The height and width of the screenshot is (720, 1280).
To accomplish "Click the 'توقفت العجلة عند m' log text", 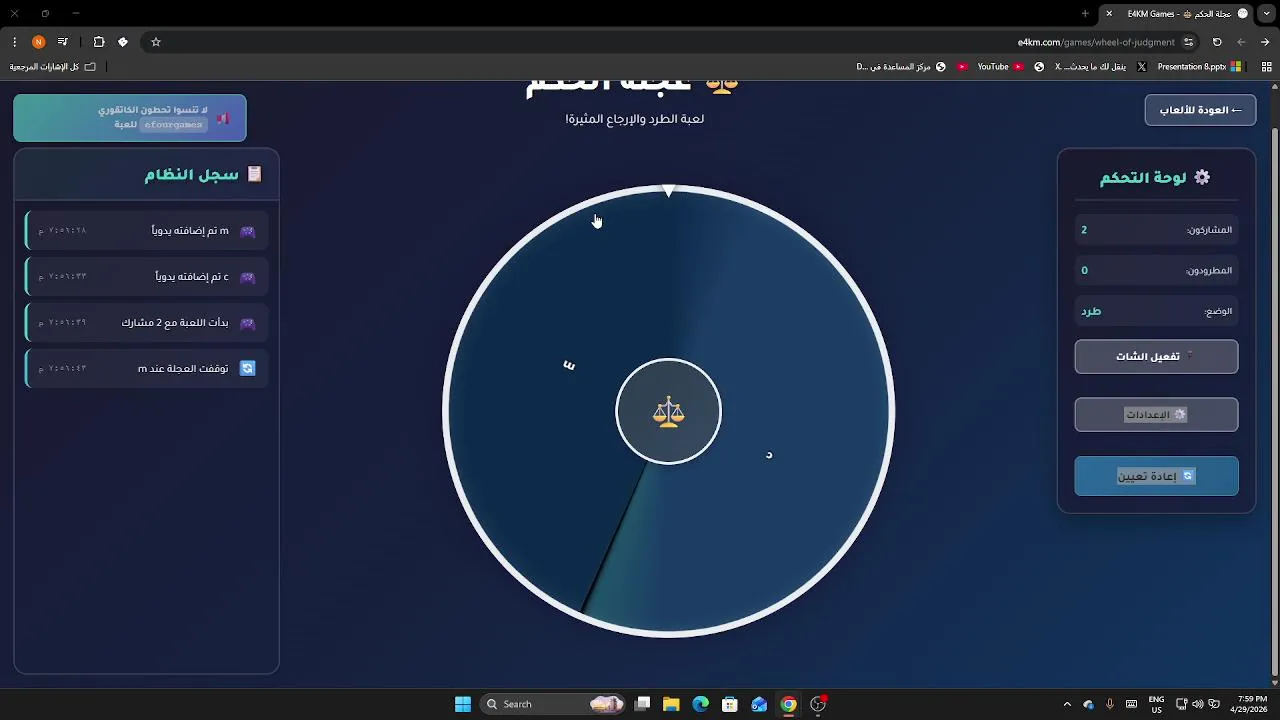I will [183, 369].
